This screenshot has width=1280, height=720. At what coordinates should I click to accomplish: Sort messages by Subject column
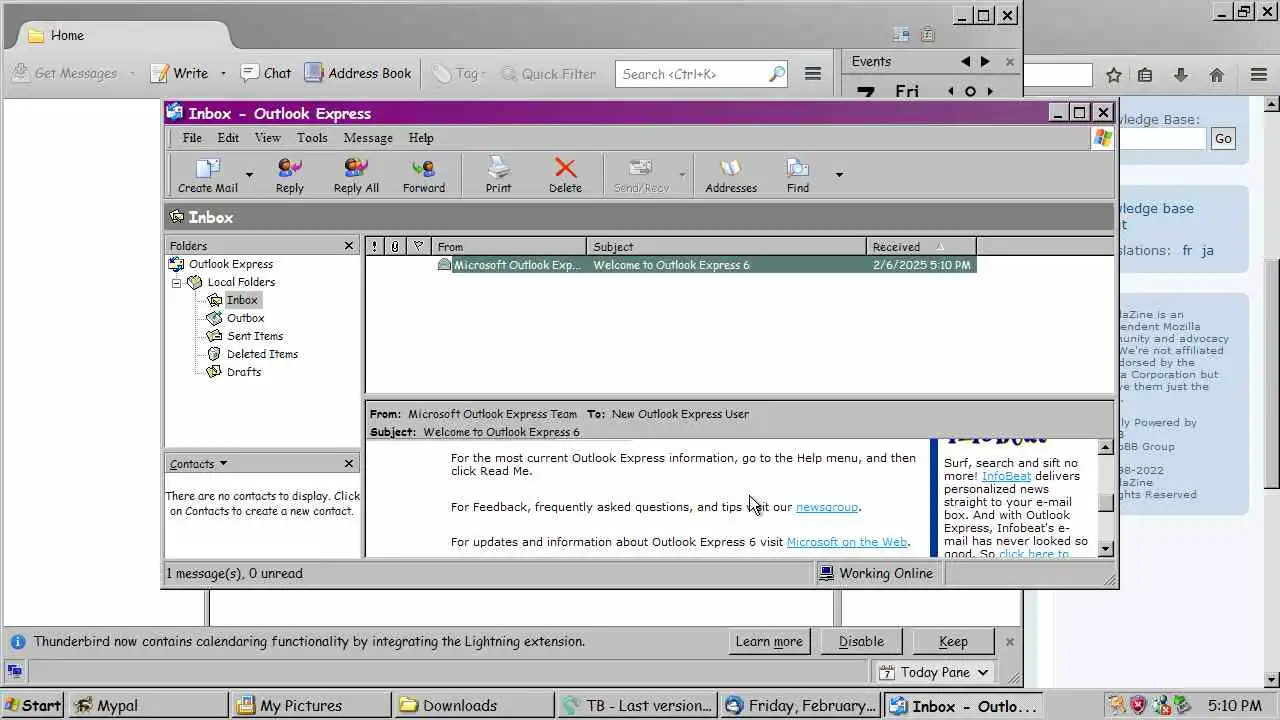pyautogui.click(x=726, y=247)
